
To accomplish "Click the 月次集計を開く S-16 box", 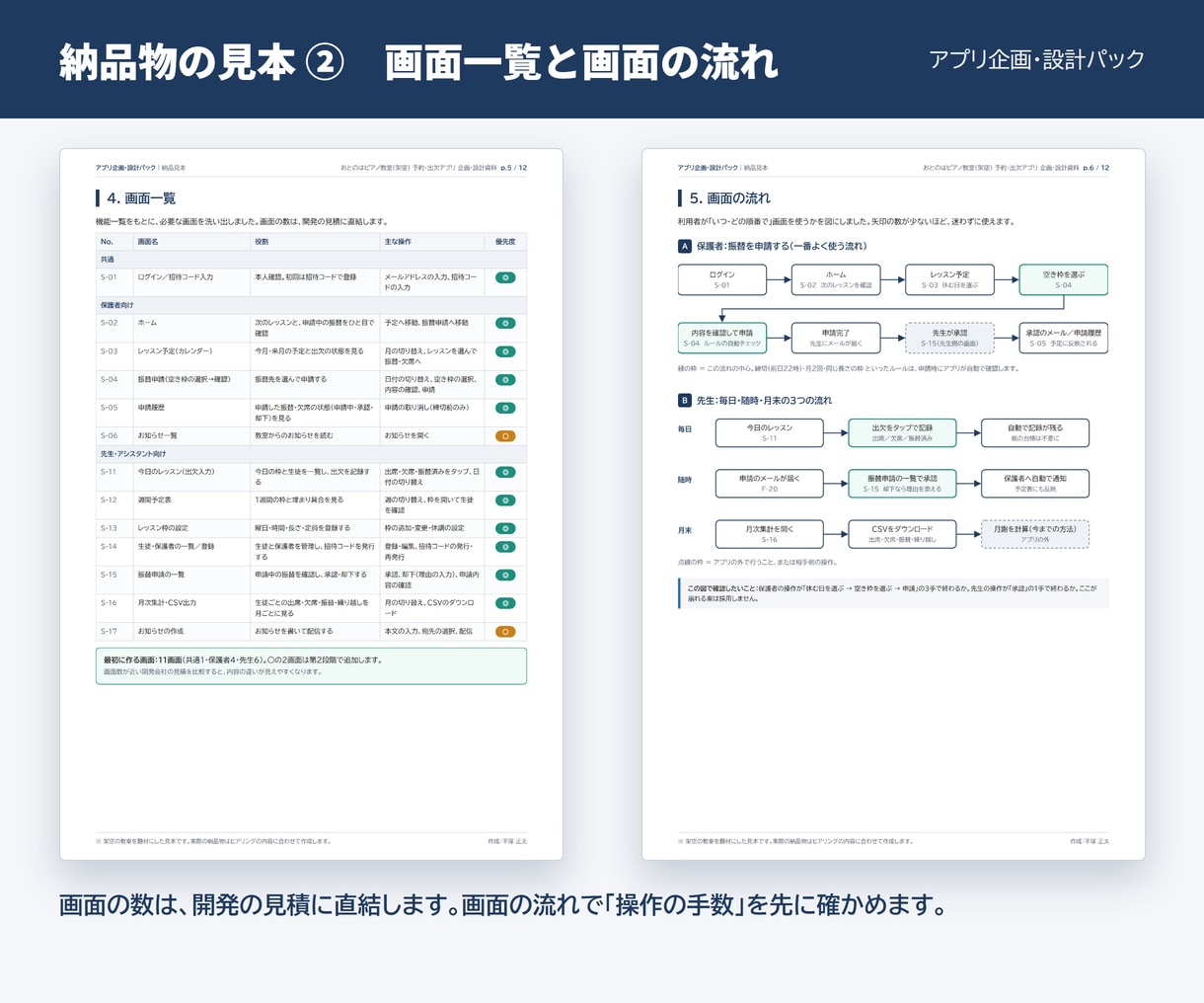I will pyautogui.click(x=769, y=534).
